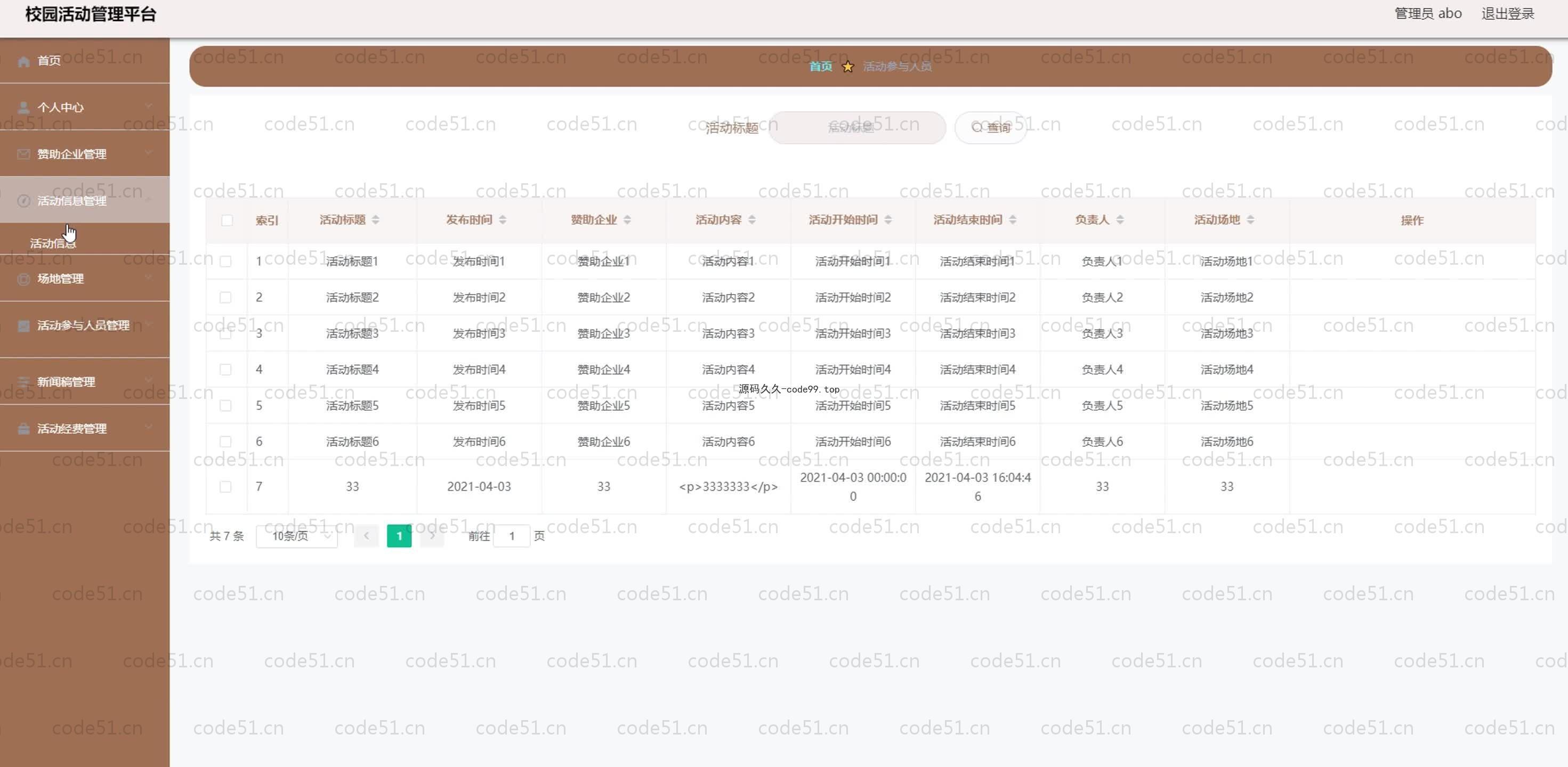Click the briefcase icon beside 活动经费管理
Screen dimensions: 1568x767
[x=24, y=429]
